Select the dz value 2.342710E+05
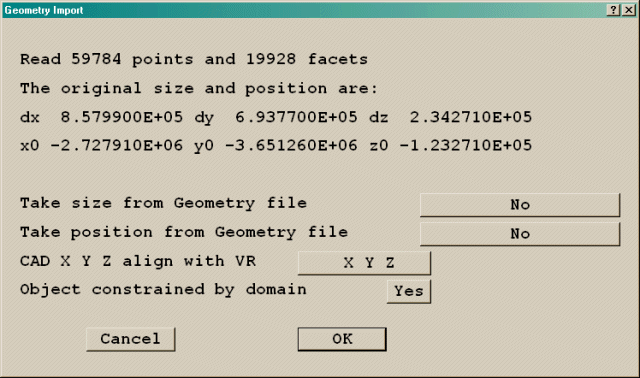 click(x=471, y=118)
